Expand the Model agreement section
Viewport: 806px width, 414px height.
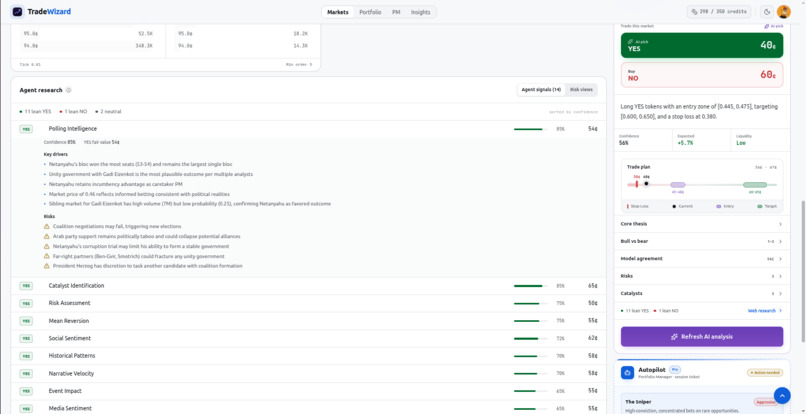702,259
